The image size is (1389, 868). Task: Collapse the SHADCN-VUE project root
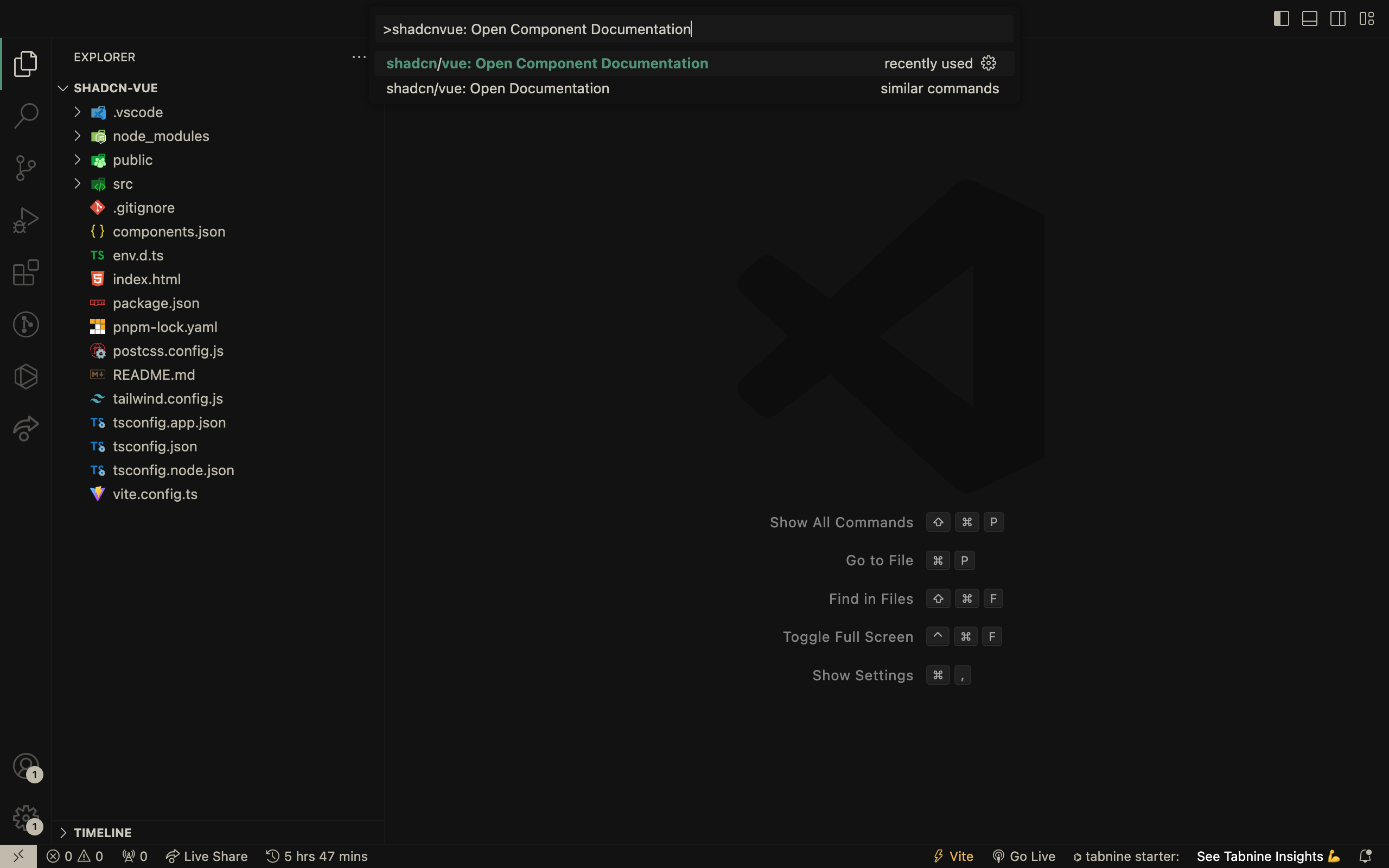tap(116, 88)
